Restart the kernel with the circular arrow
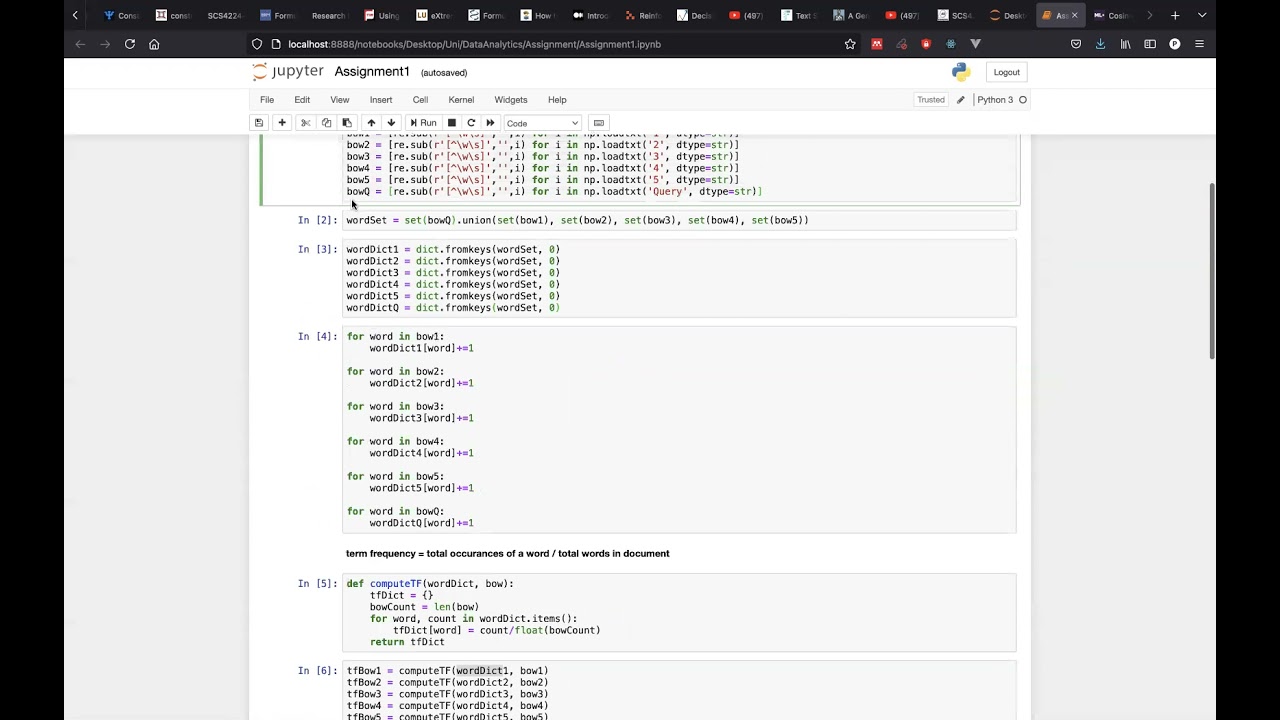1280x720 pixels. (x=471, y=123)
